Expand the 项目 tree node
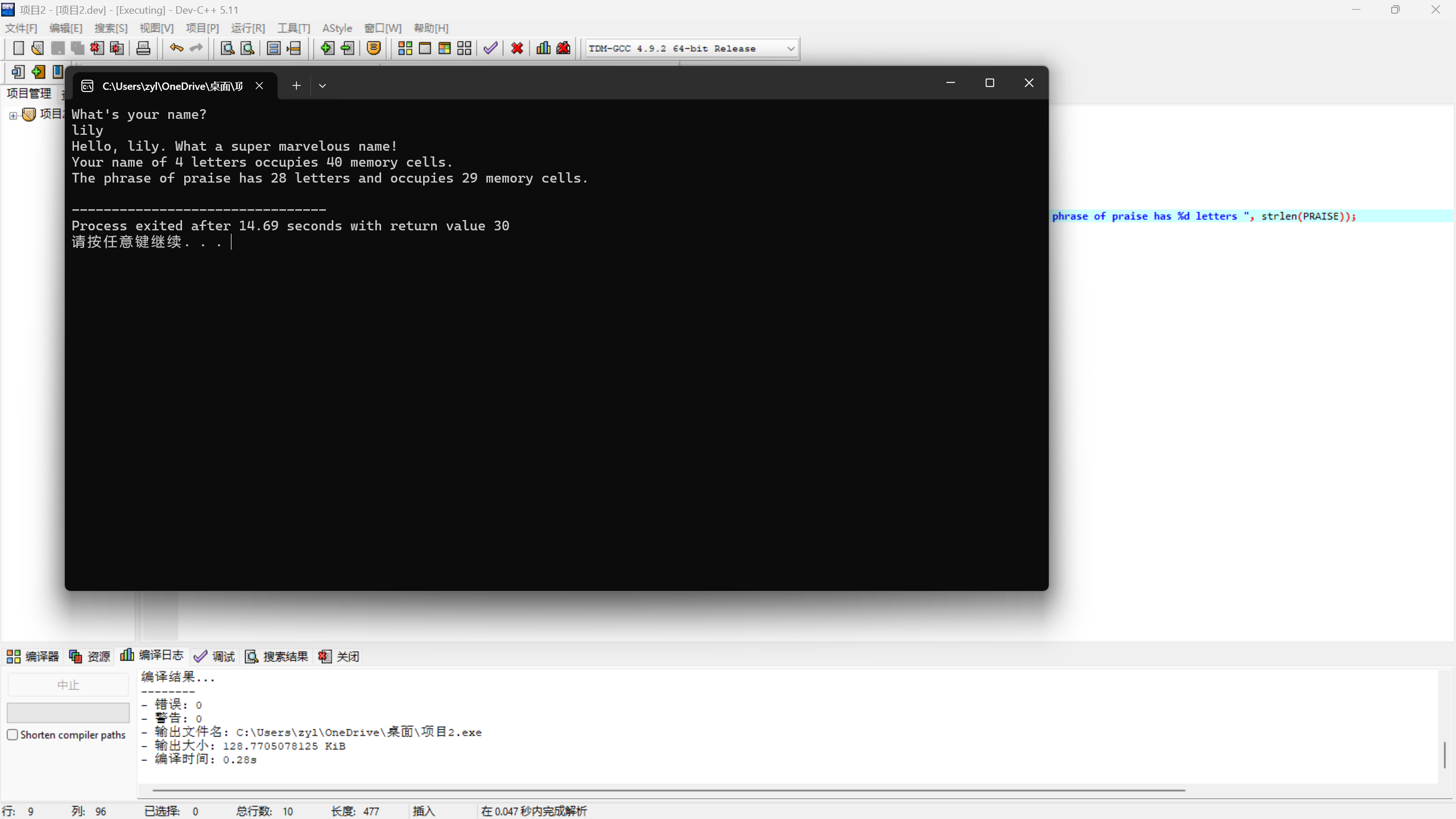Viewport: 1456px width, 819px height. 13,115
